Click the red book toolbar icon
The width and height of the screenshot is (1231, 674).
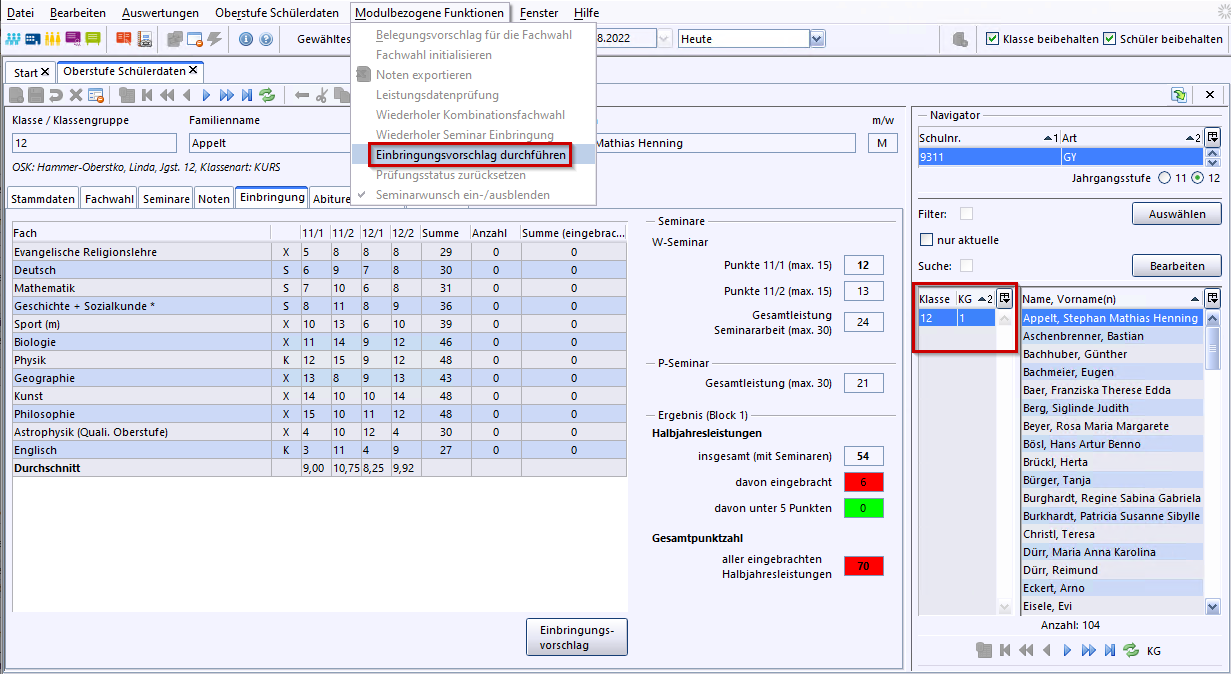point(124,39)
